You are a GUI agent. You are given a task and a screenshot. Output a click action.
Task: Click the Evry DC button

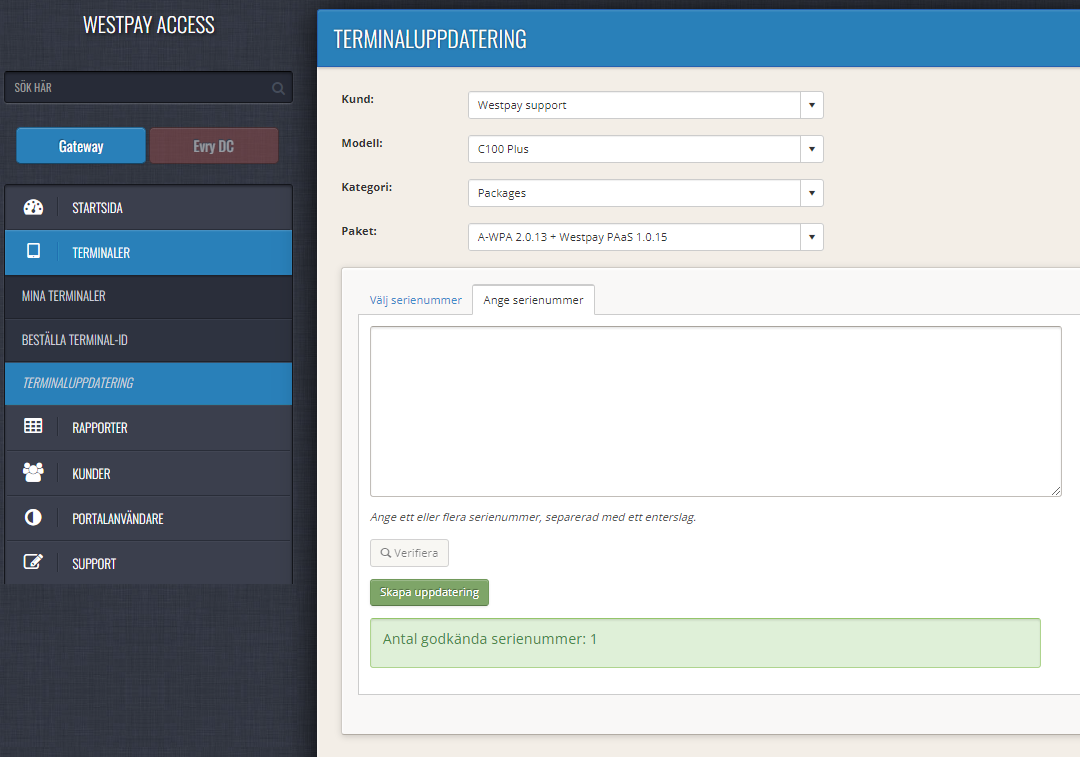pyautogui.click(x=214, y=146)
